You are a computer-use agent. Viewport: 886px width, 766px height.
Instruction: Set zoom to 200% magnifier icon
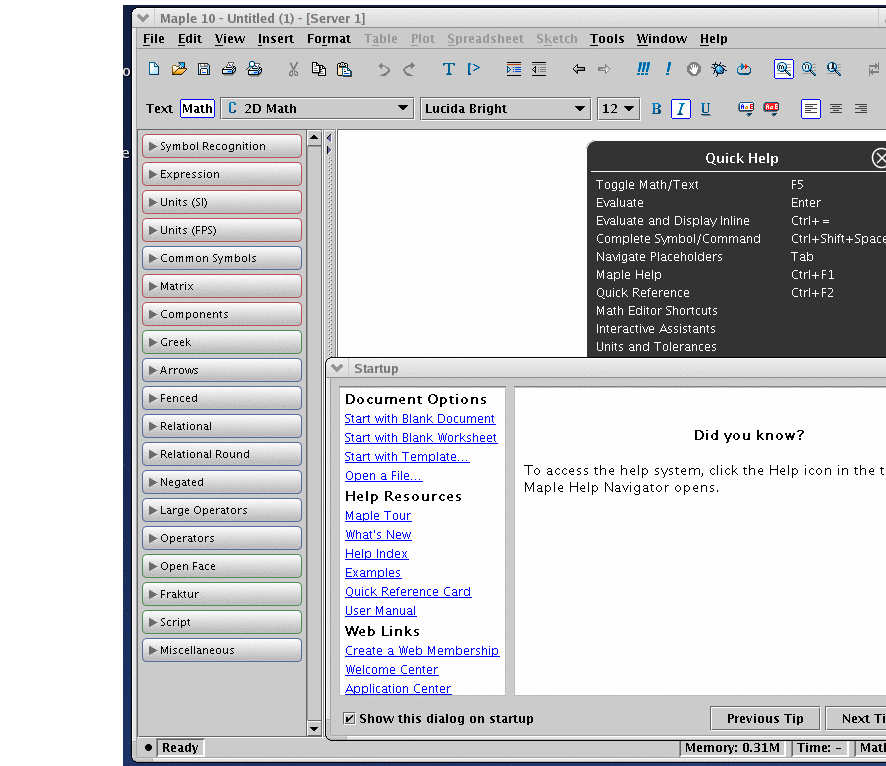coord(834,69)
